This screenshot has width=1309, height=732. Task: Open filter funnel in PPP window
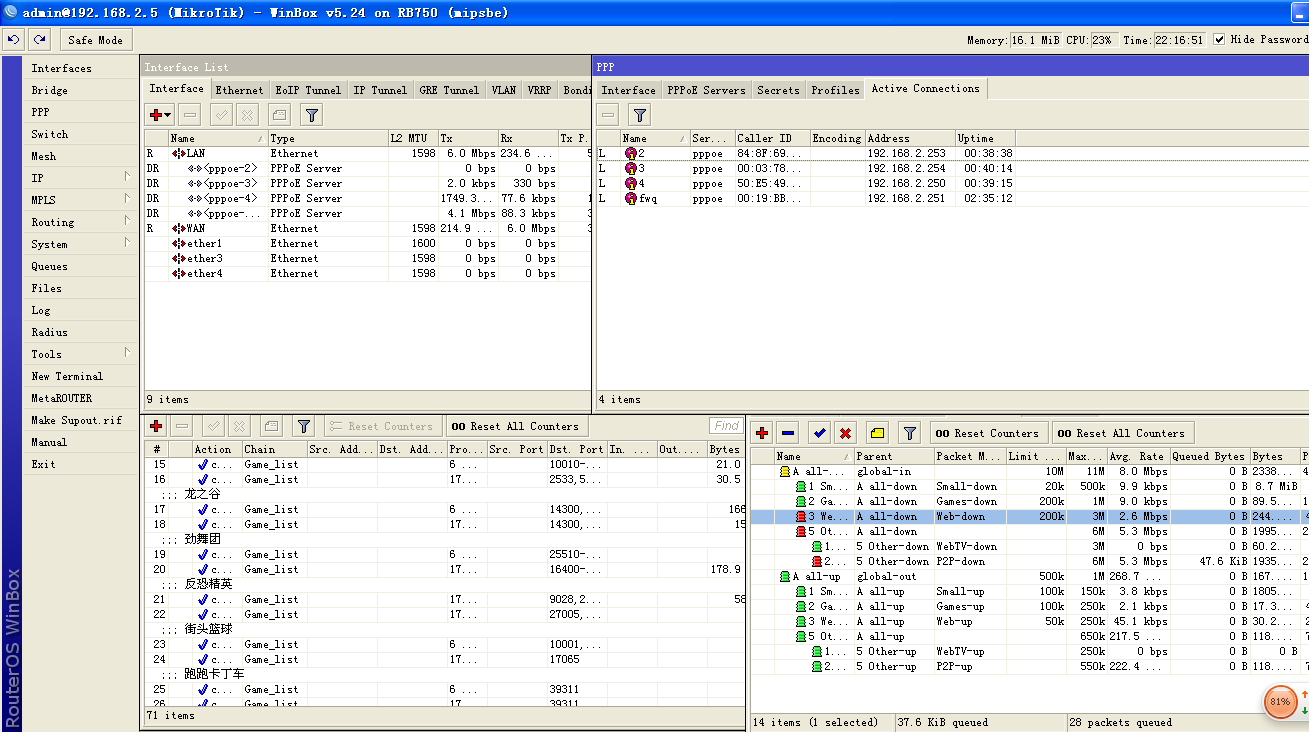(x=640, y=115)
